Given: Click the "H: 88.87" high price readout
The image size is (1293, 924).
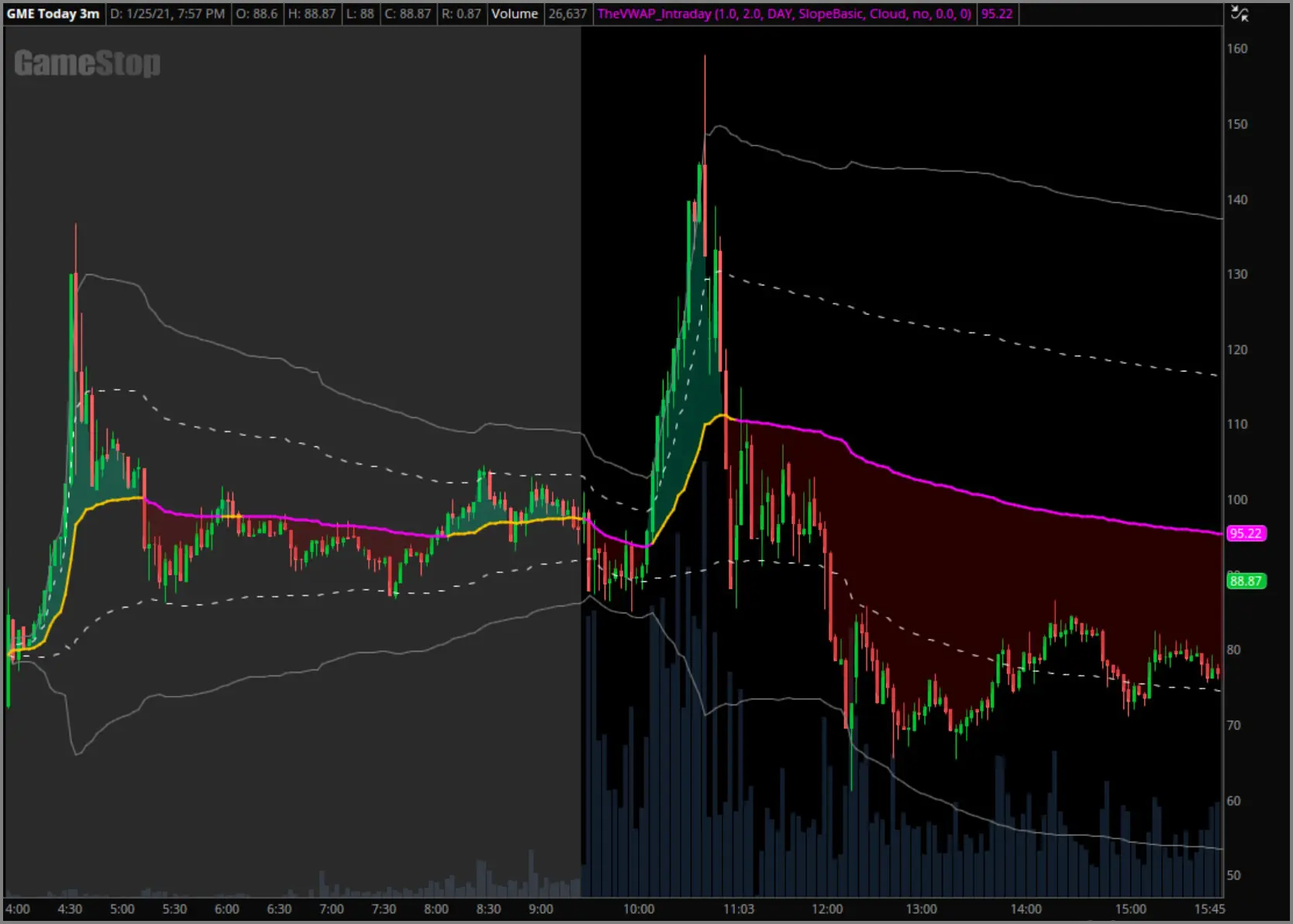Looking at the screenshot, I should tap(312, 14).
